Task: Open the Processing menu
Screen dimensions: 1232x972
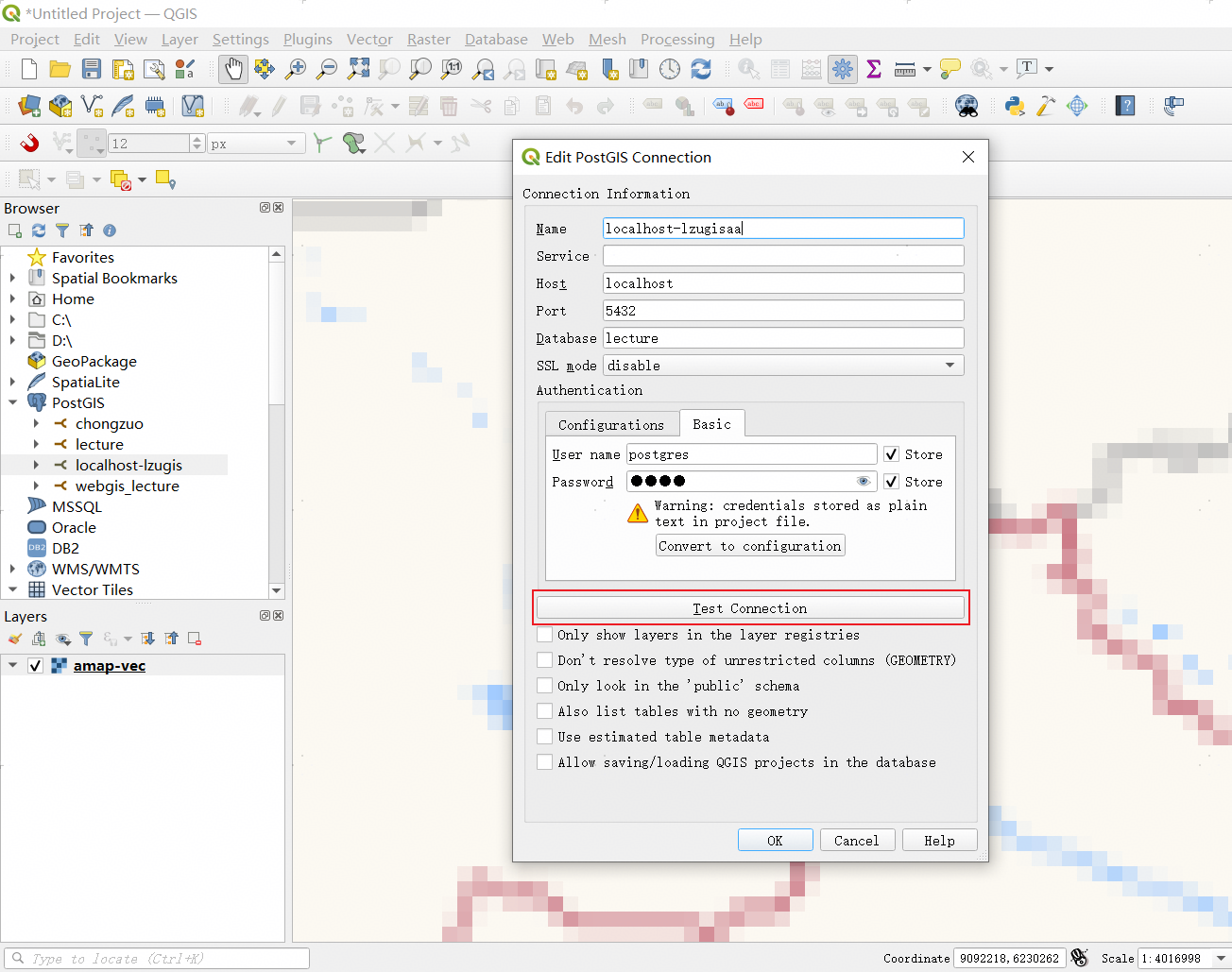Action: [x=677, y=40]
